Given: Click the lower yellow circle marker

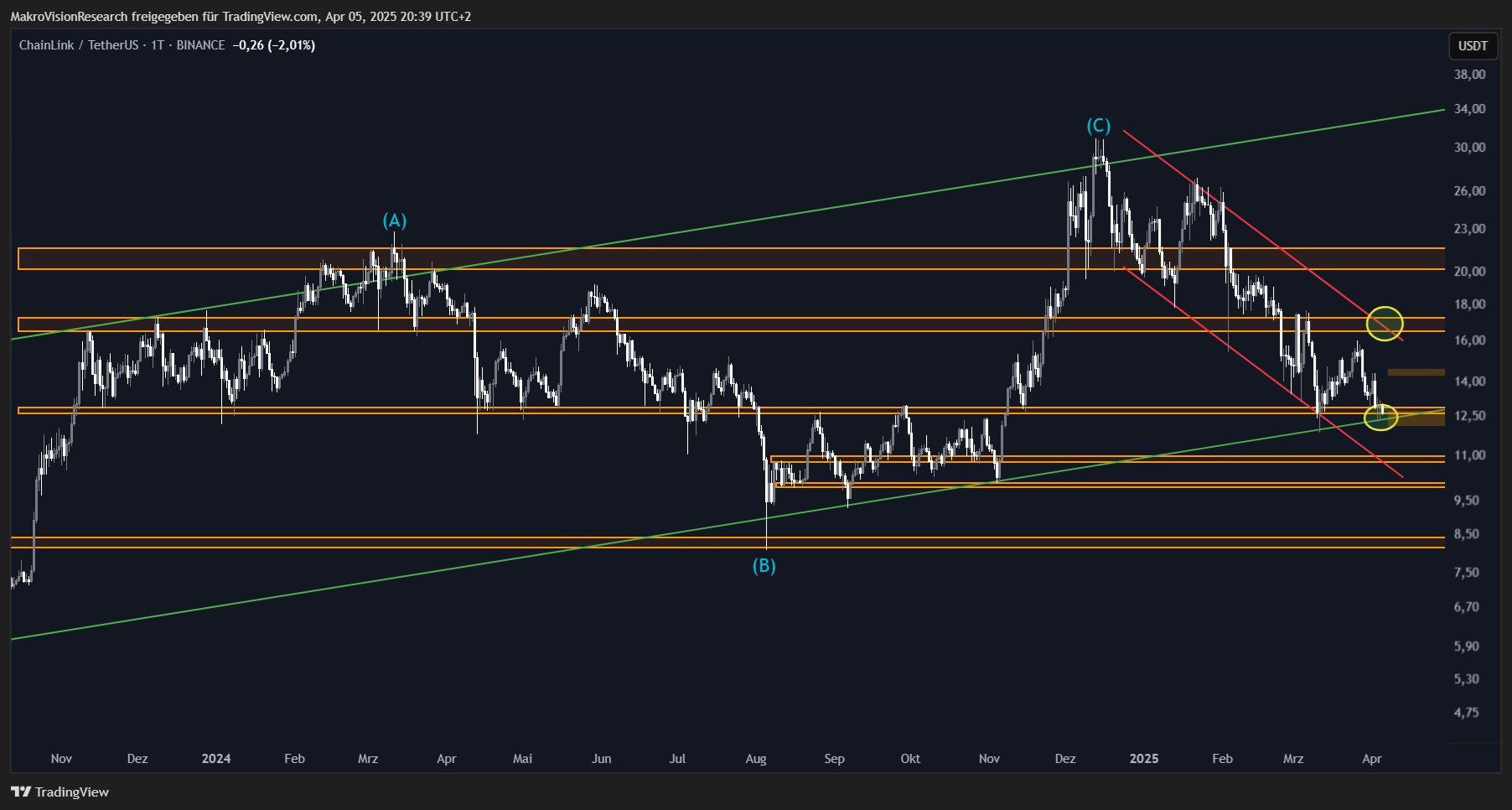Looking at the screenshot, I should pyautogui.click(x=1380, y=416).
